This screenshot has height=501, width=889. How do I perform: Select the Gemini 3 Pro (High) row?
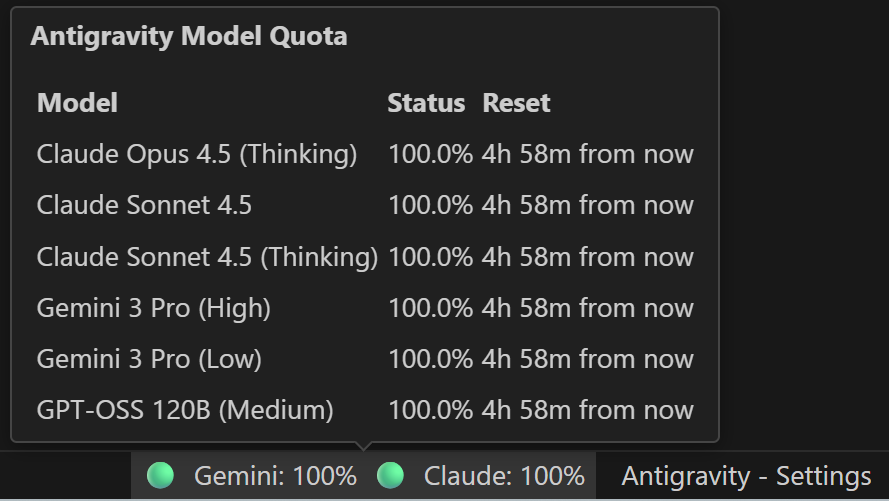365,308
